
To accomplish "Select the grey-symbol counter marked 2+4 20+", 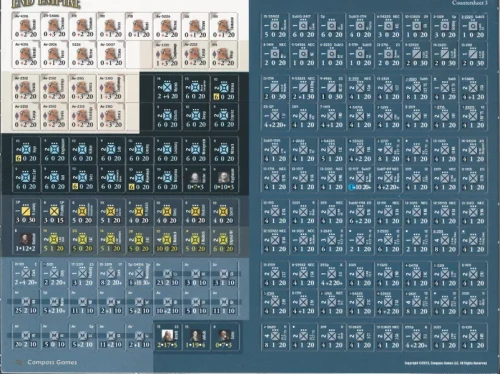I will point(26,275).
